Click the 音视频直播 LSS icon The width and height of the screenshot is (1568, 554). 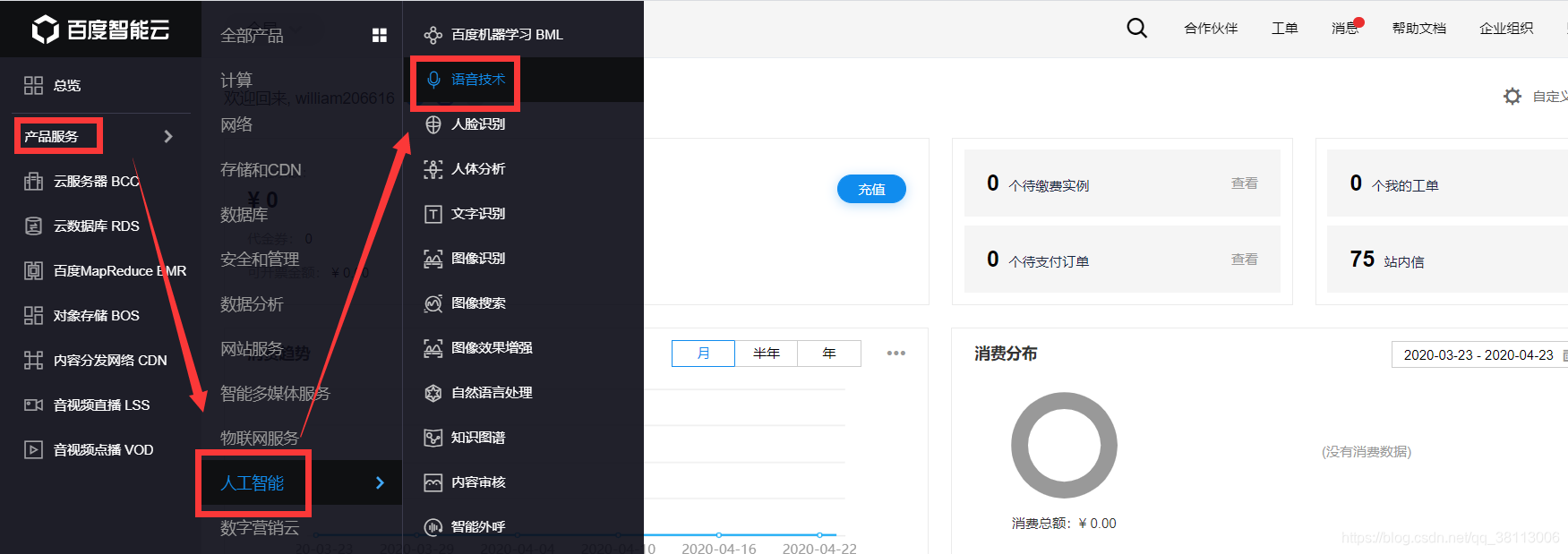[33, 405]
